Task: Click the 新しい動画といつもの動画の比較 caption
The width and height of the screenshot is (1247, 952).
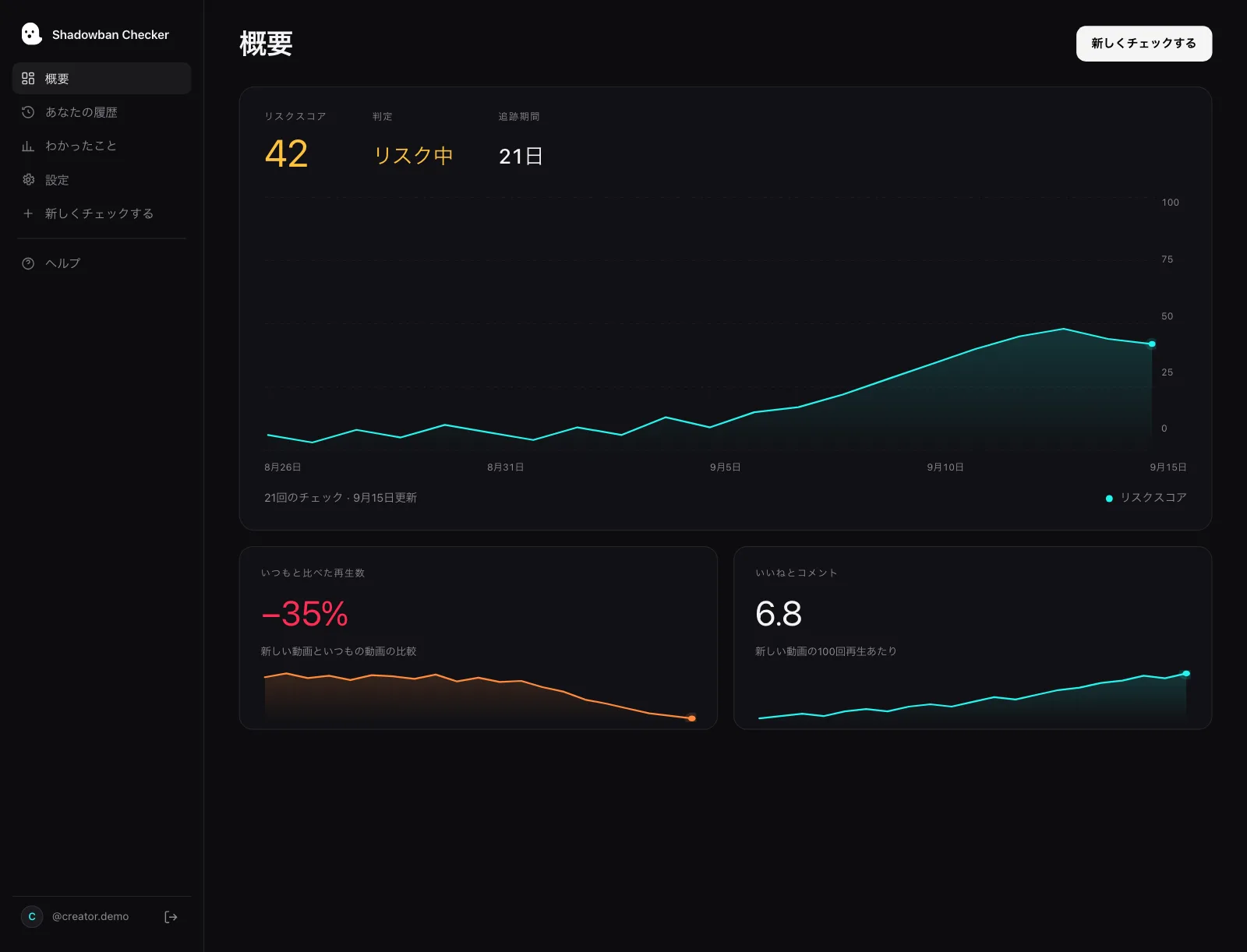Action: [339, 651]
